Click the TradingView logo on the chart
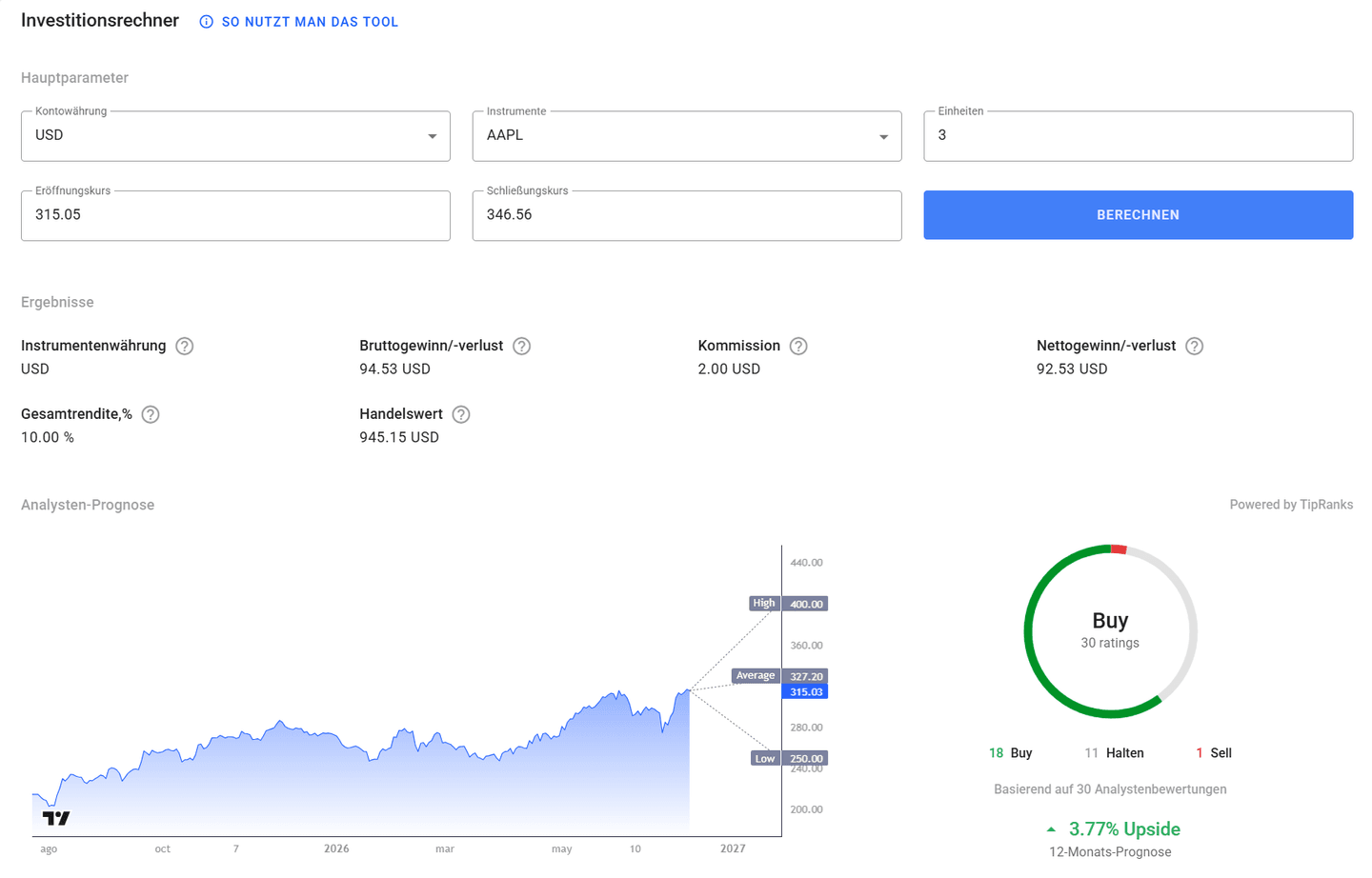Image resolution: width=1372 pixels, height=878 pixels. tap(56, 818)
